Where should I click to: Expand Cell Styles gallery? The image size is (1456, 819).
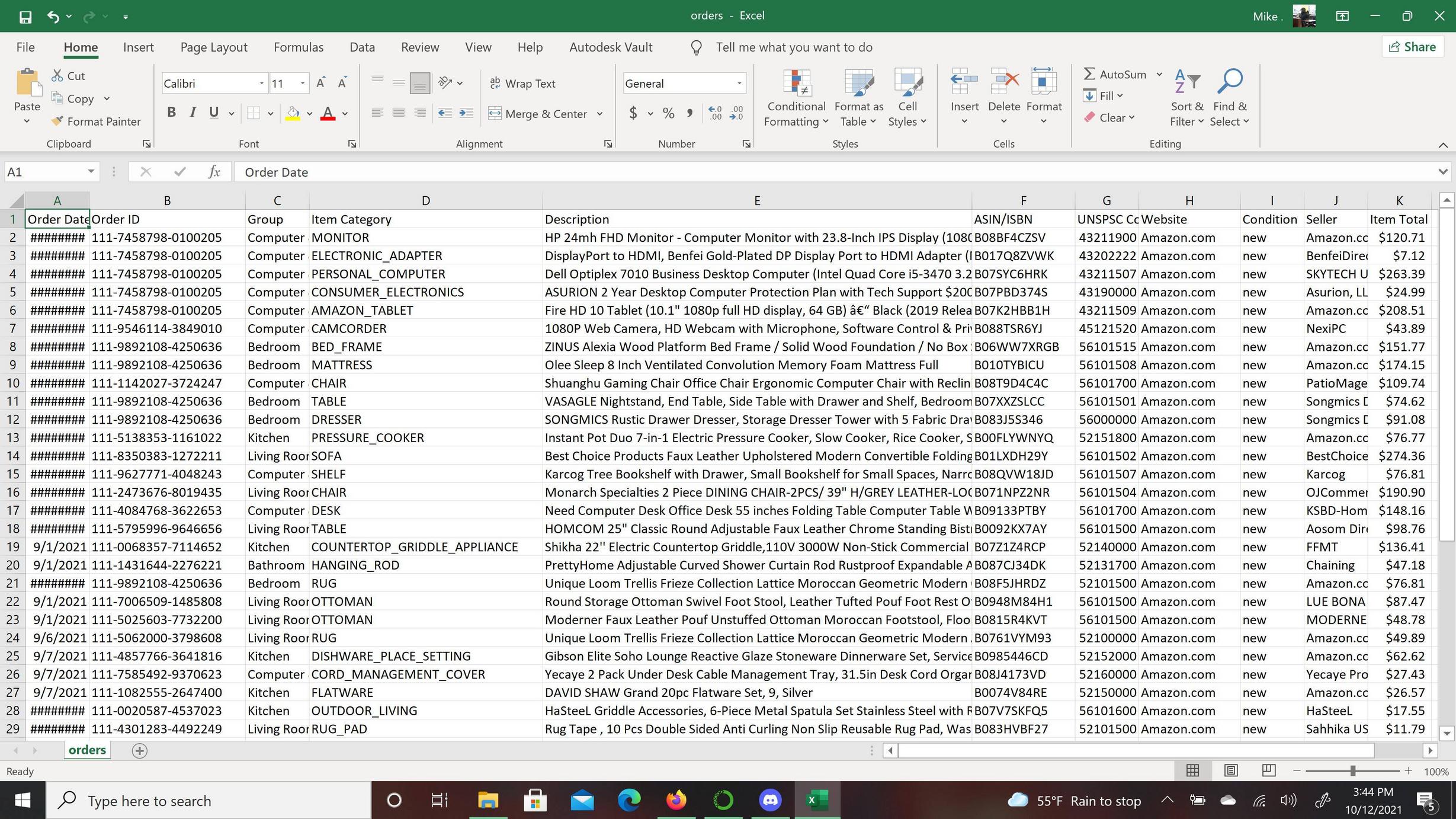pos(907,98)
